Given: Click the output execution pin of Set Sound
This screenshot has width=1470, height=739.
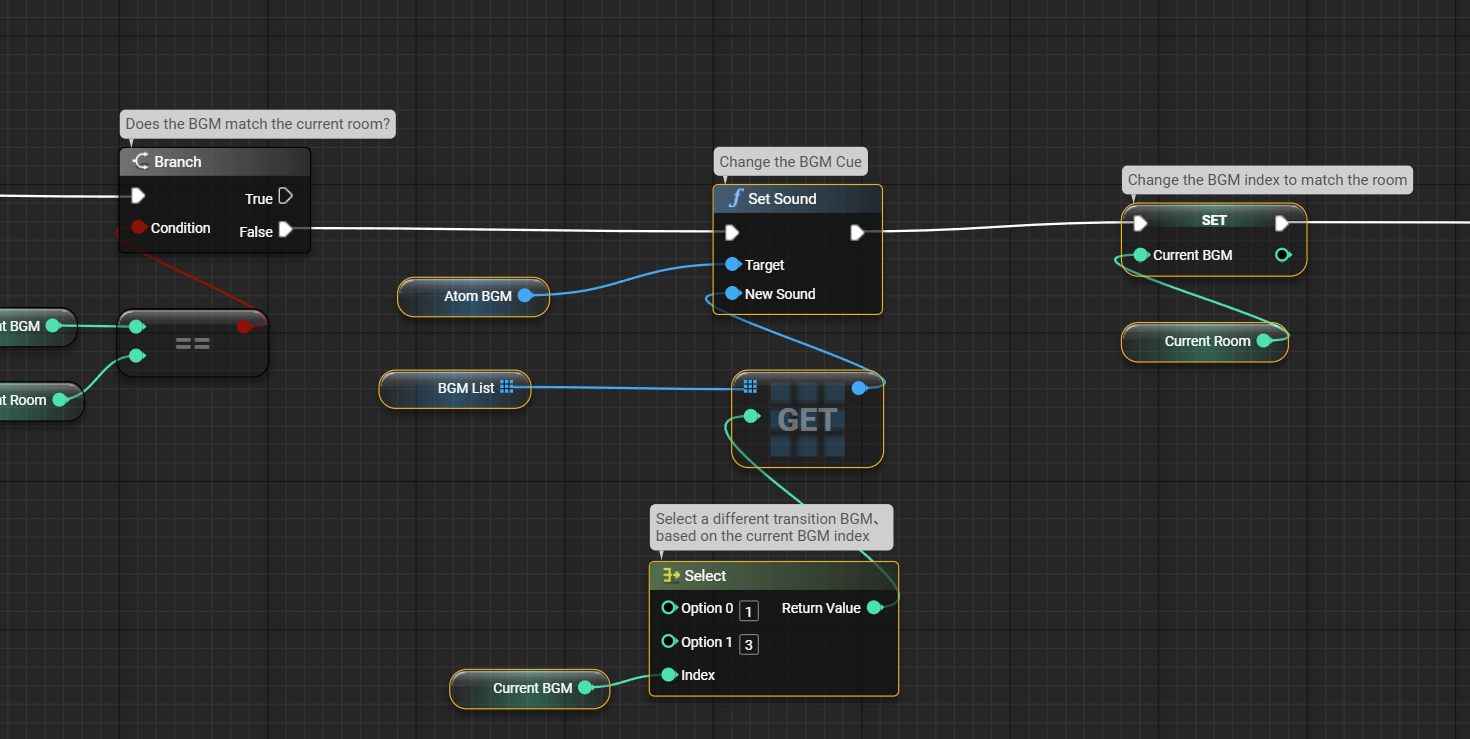Looking at the screenshot, I should pos(857,233).
